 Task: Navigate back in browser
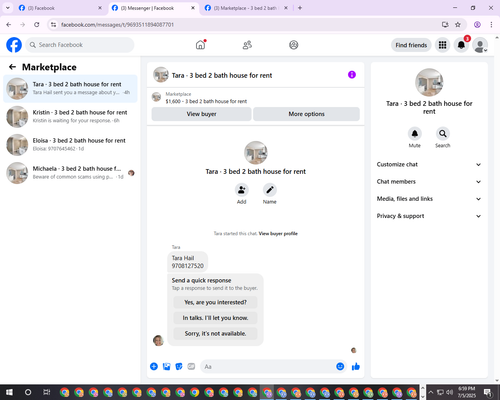coord(9,25)
